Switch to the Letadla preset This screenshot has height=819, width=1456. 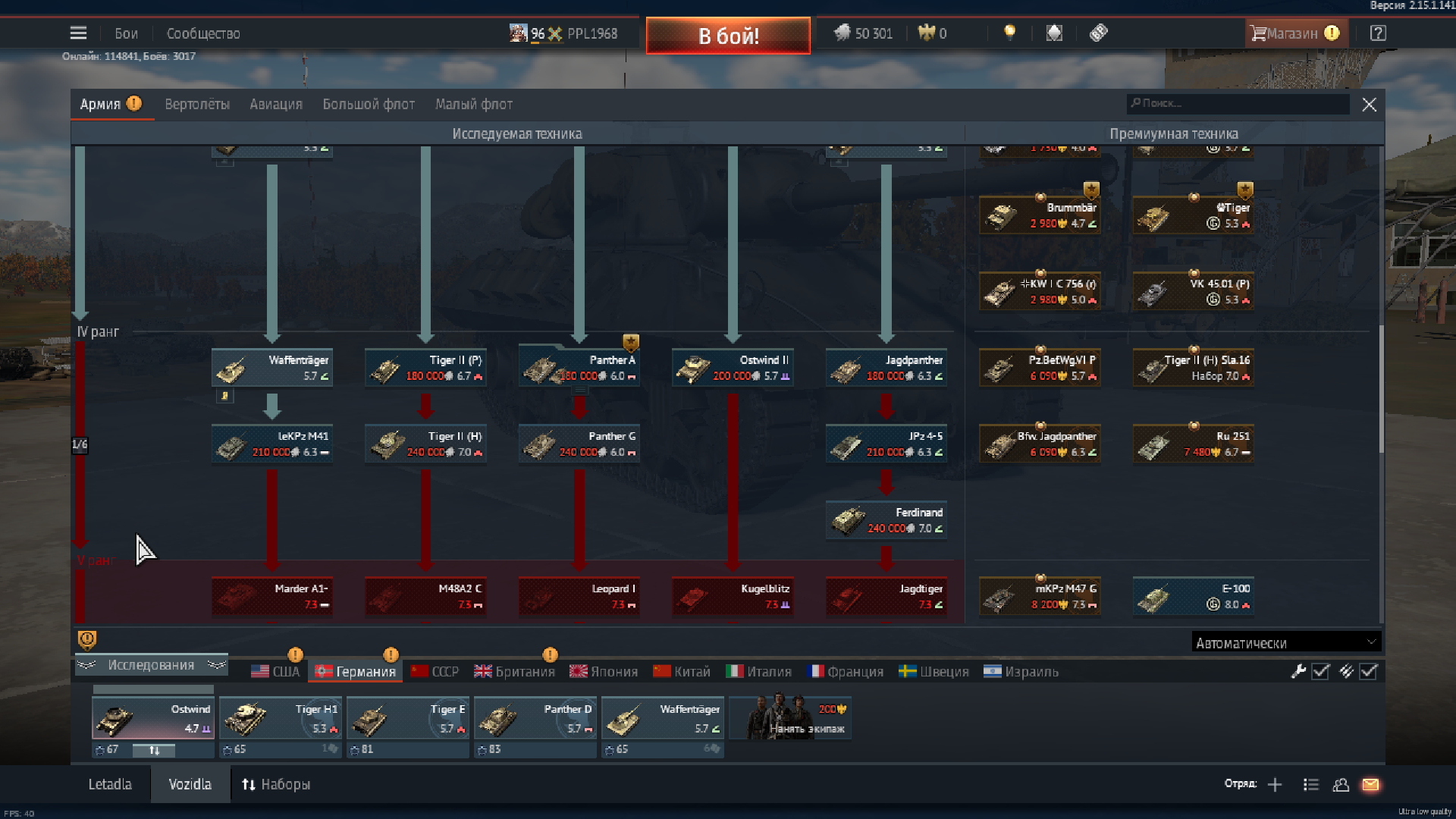click(110, 784)
